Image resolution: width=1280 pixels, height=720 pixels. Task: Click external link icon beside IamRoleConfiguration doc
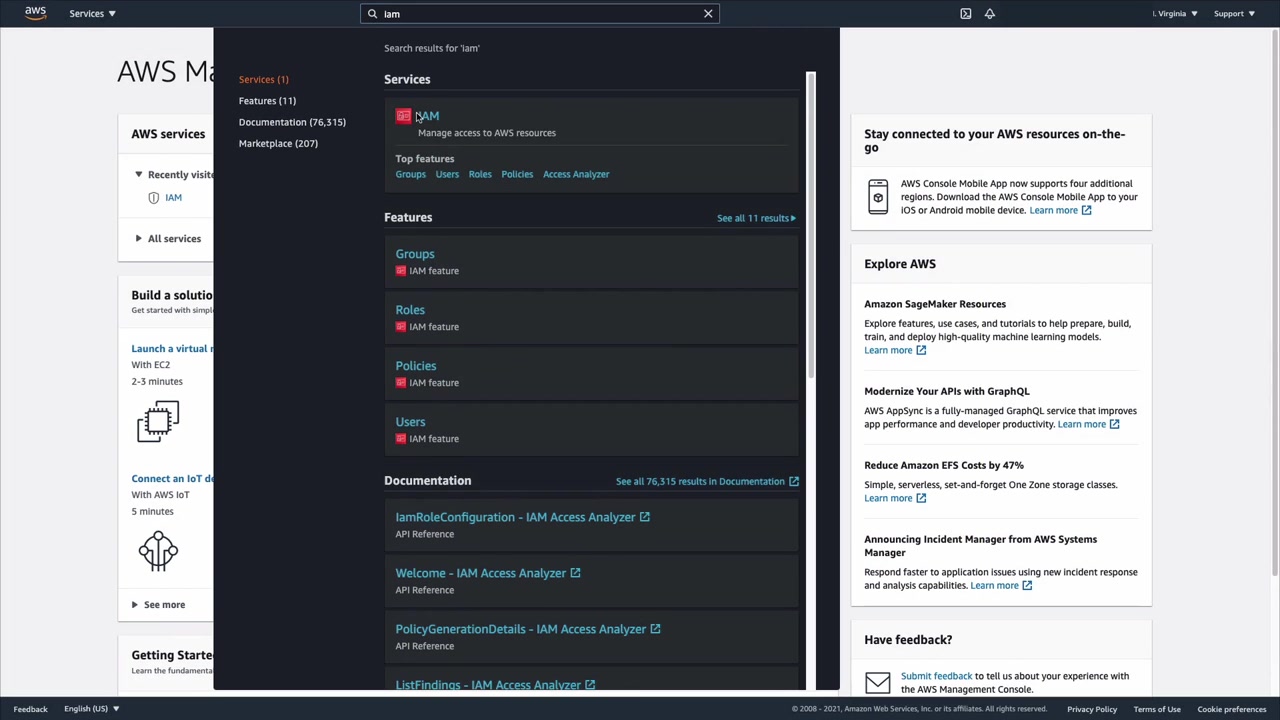(x=645, y=517)
